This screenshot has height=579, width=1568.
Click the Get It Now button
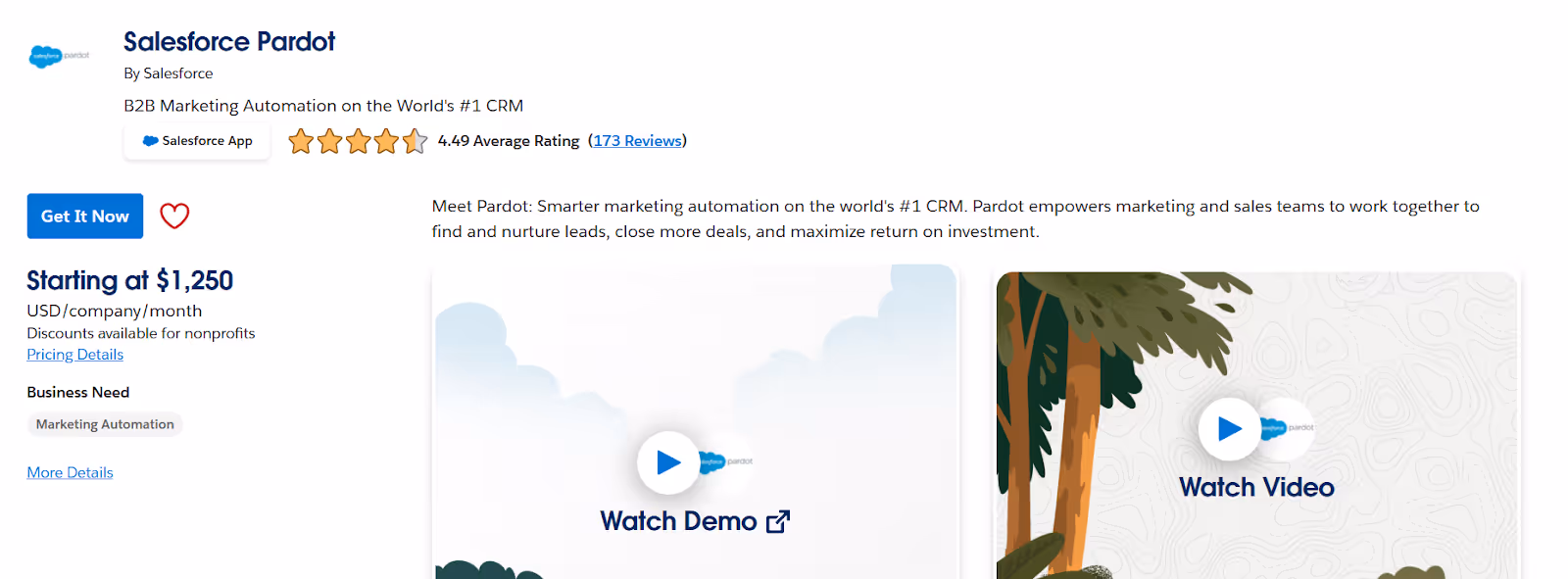(x=85, y=216)
